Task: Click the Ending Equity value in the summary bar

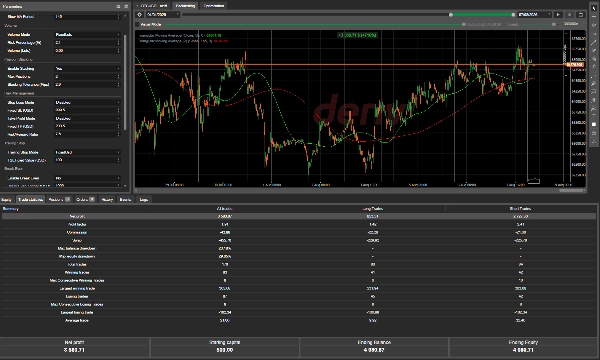Action: tap(523, 350)
